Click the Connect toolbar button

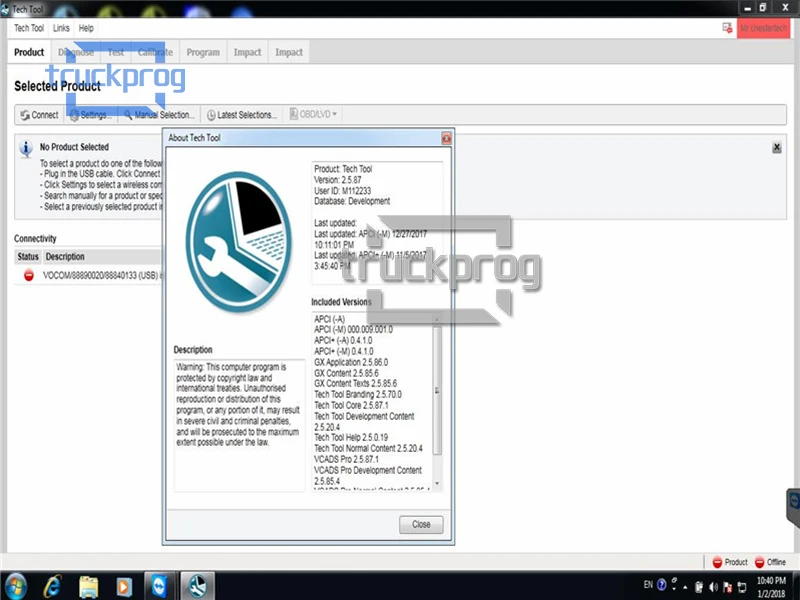coord(39,115)
